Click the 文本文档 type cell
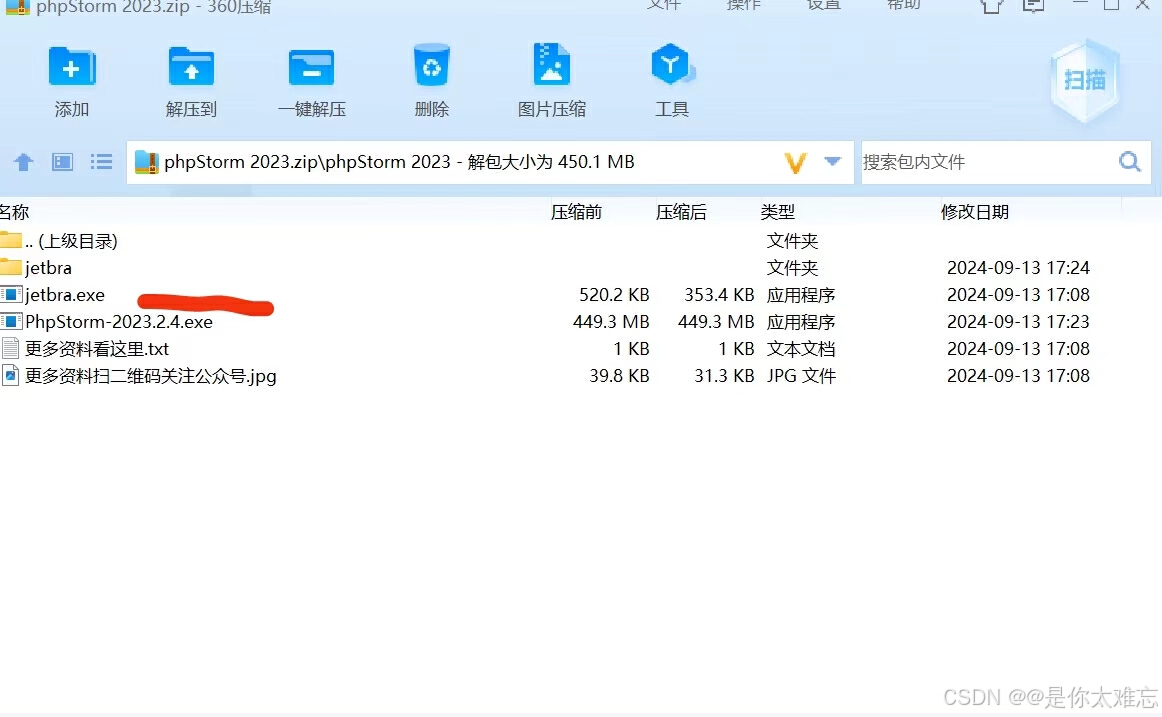This screenshot has height=717, width=1162. [x=801, y=349]
